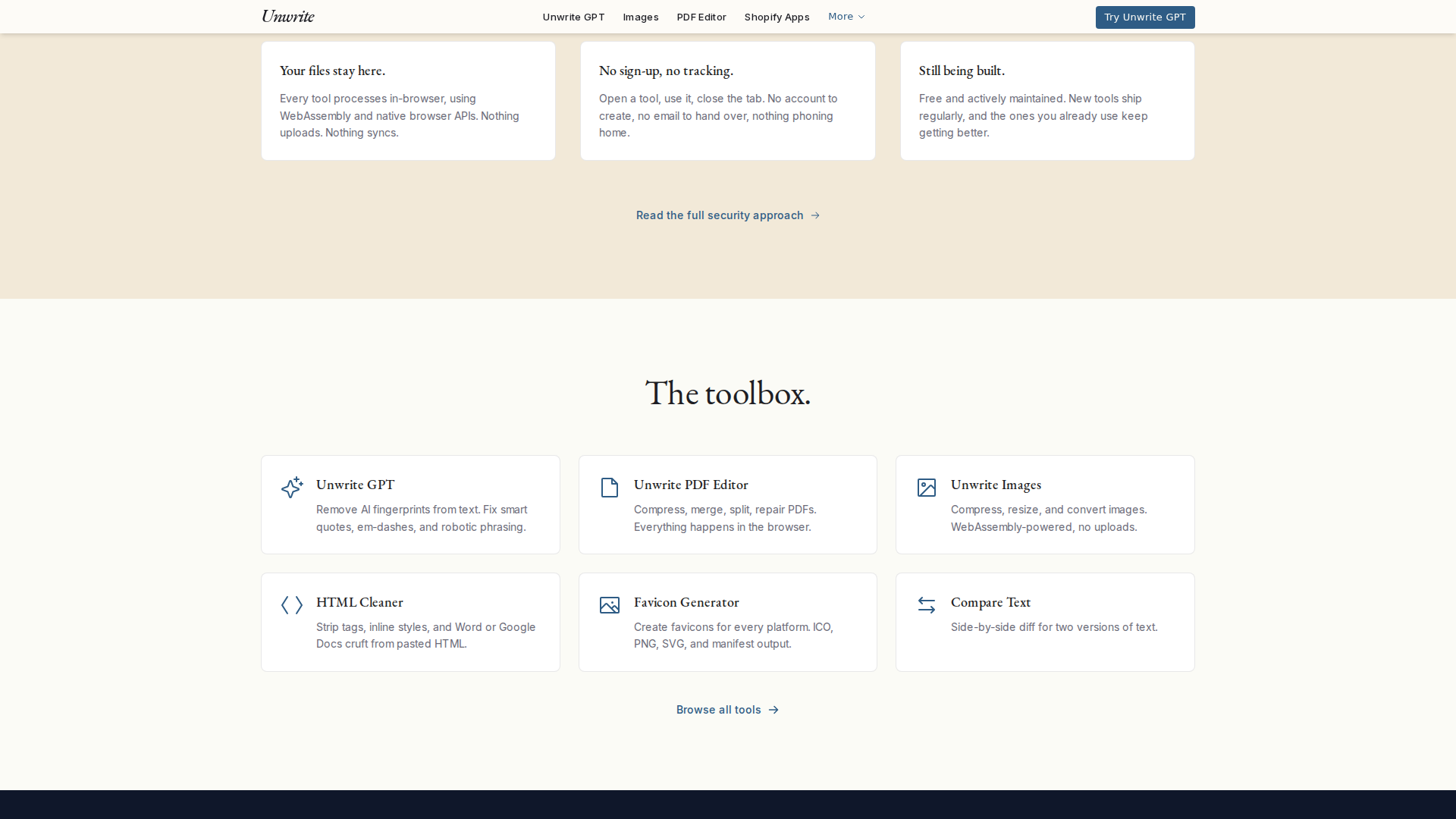Click arrow icon next to Browse all tools
The image size is (1456, 819).
coord(773,710)
